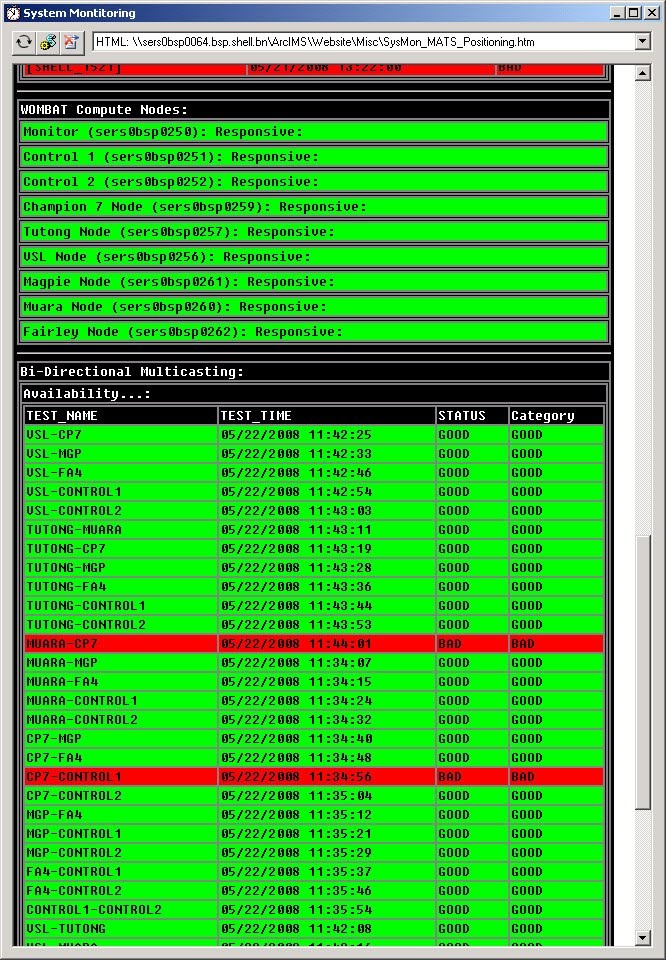The height and width of the screenshot is (960, 666).
Task: Maximize the System Montitoring window
Action: [634, 13]
